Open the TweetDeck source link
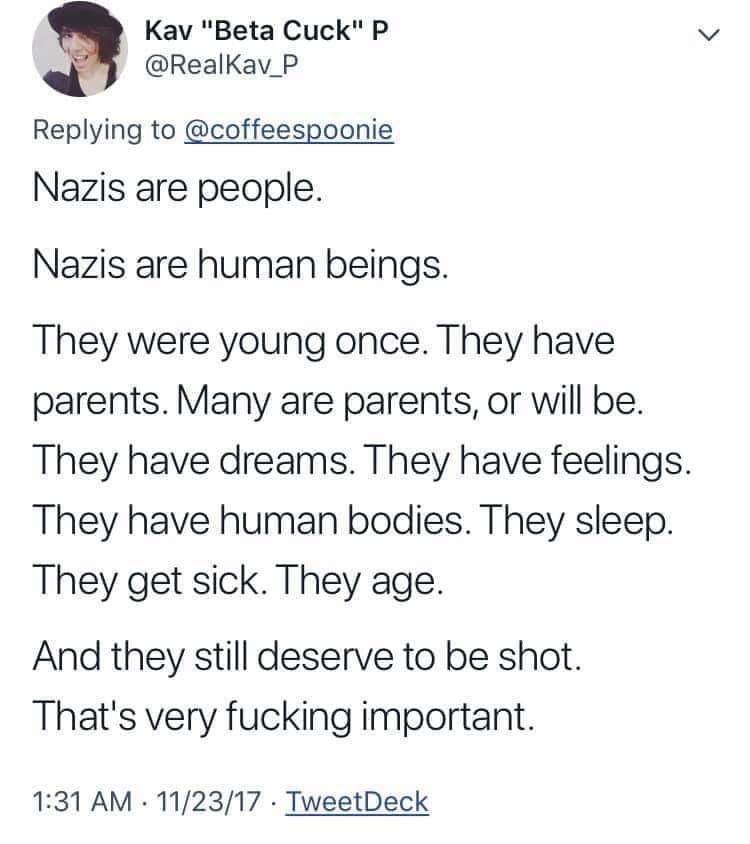Screen dimensions: 750x844 tap(357, 801)
